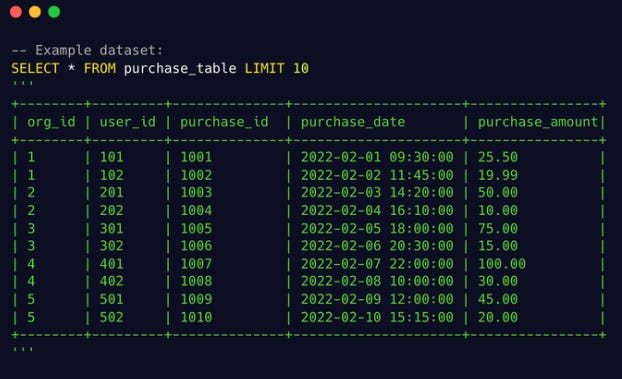Click purchase amount 30.00
The image size is (622, 379).
tap(497, 281)
